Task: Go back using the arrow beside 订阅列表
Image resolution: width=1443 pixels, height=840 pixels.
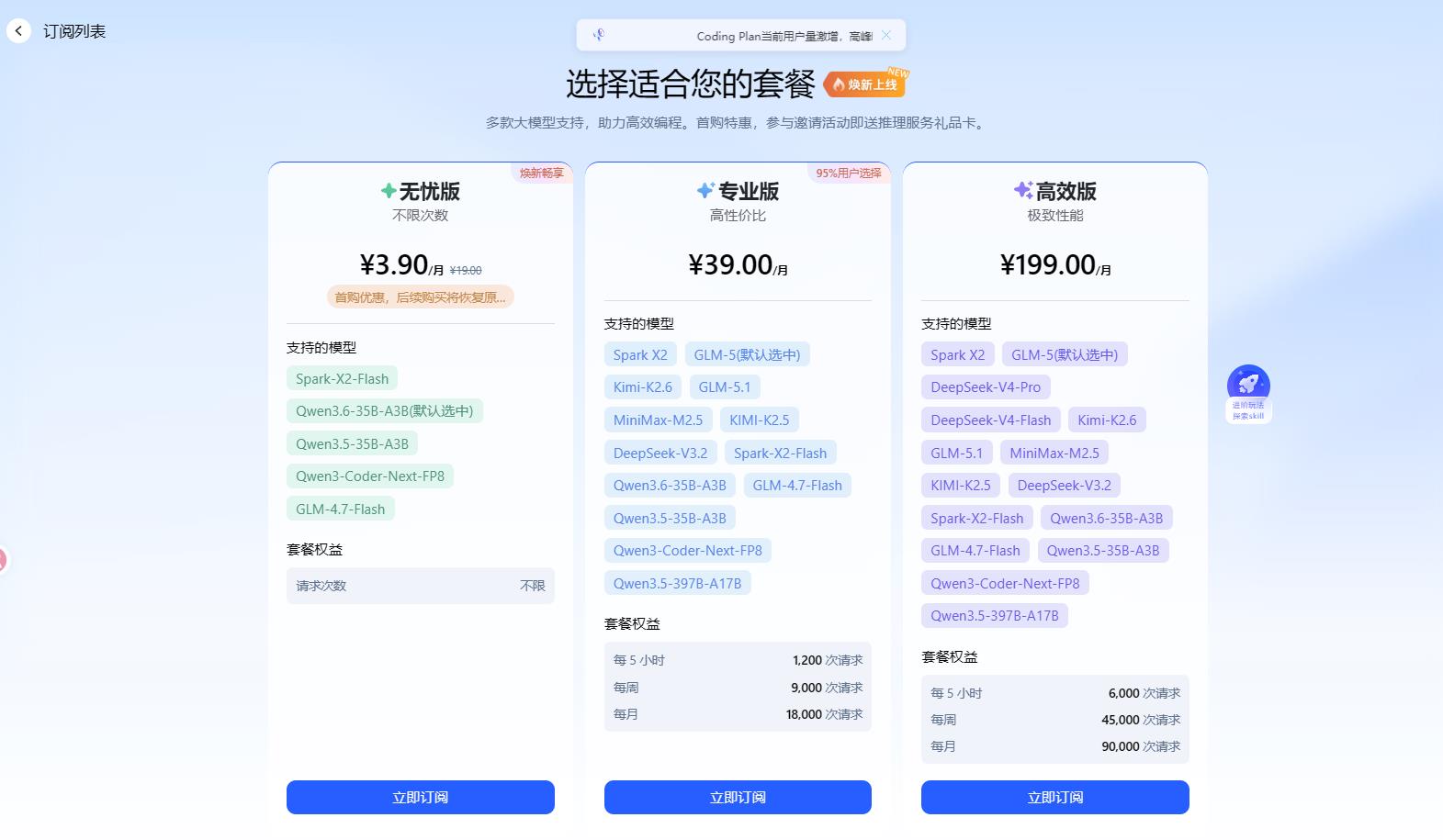Action: (x=18, y=31)
